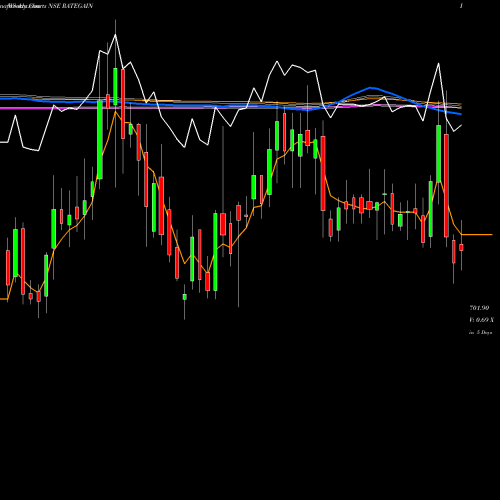Select the last red candle on the right
The image size is (500, 500).
point(461,247)
